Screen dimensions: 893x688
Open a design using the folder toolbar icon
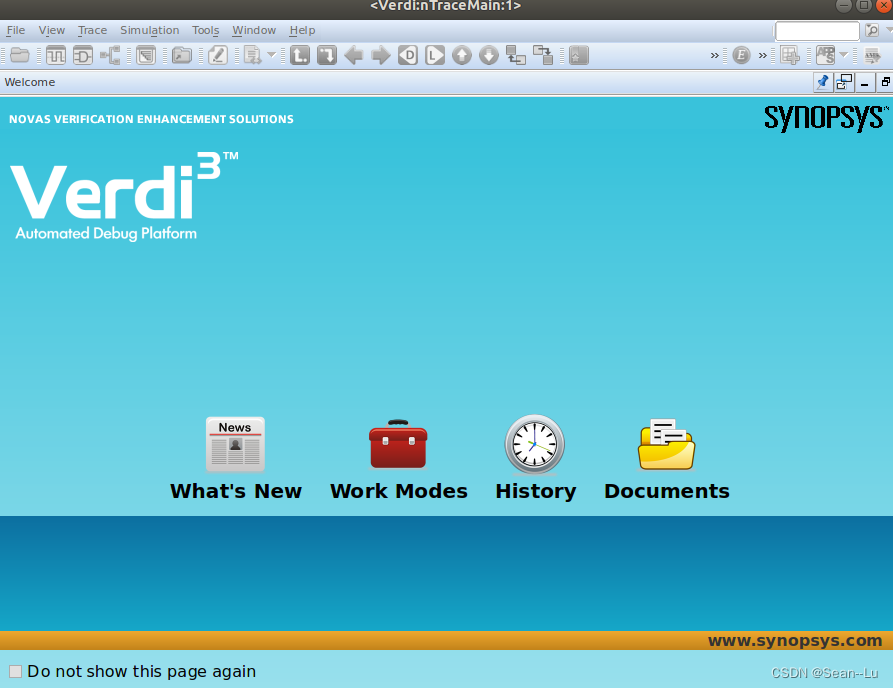[x=18, y=55]
